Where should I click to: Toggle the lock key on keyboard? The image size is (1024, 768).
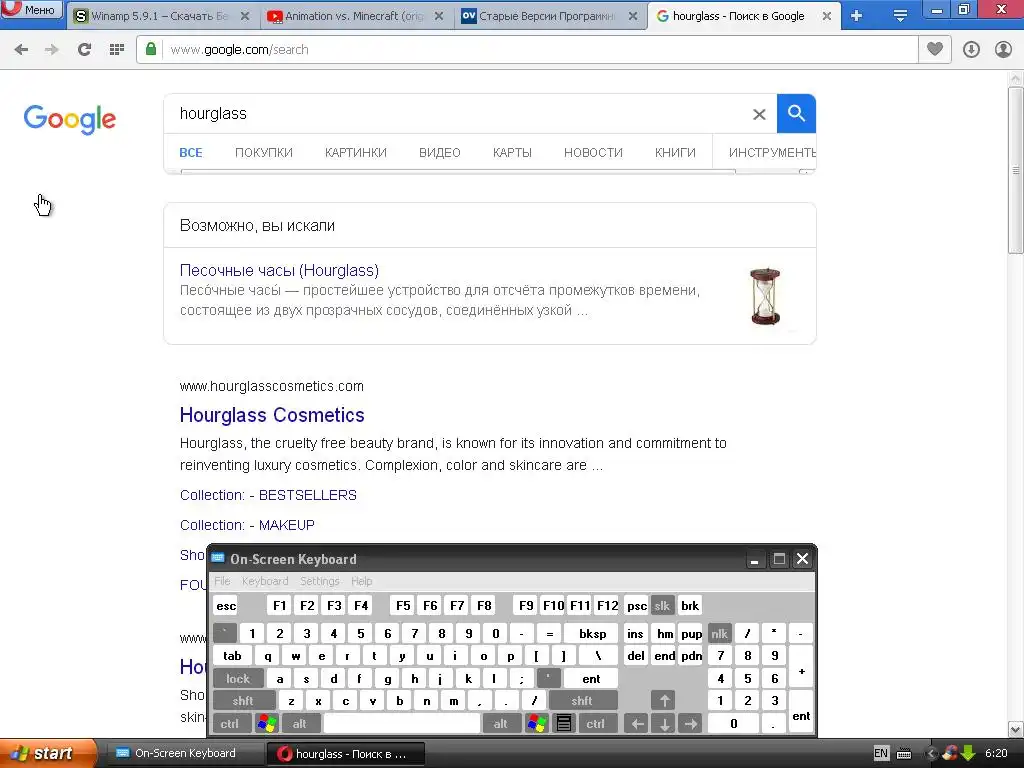click(x=238, y=679)
